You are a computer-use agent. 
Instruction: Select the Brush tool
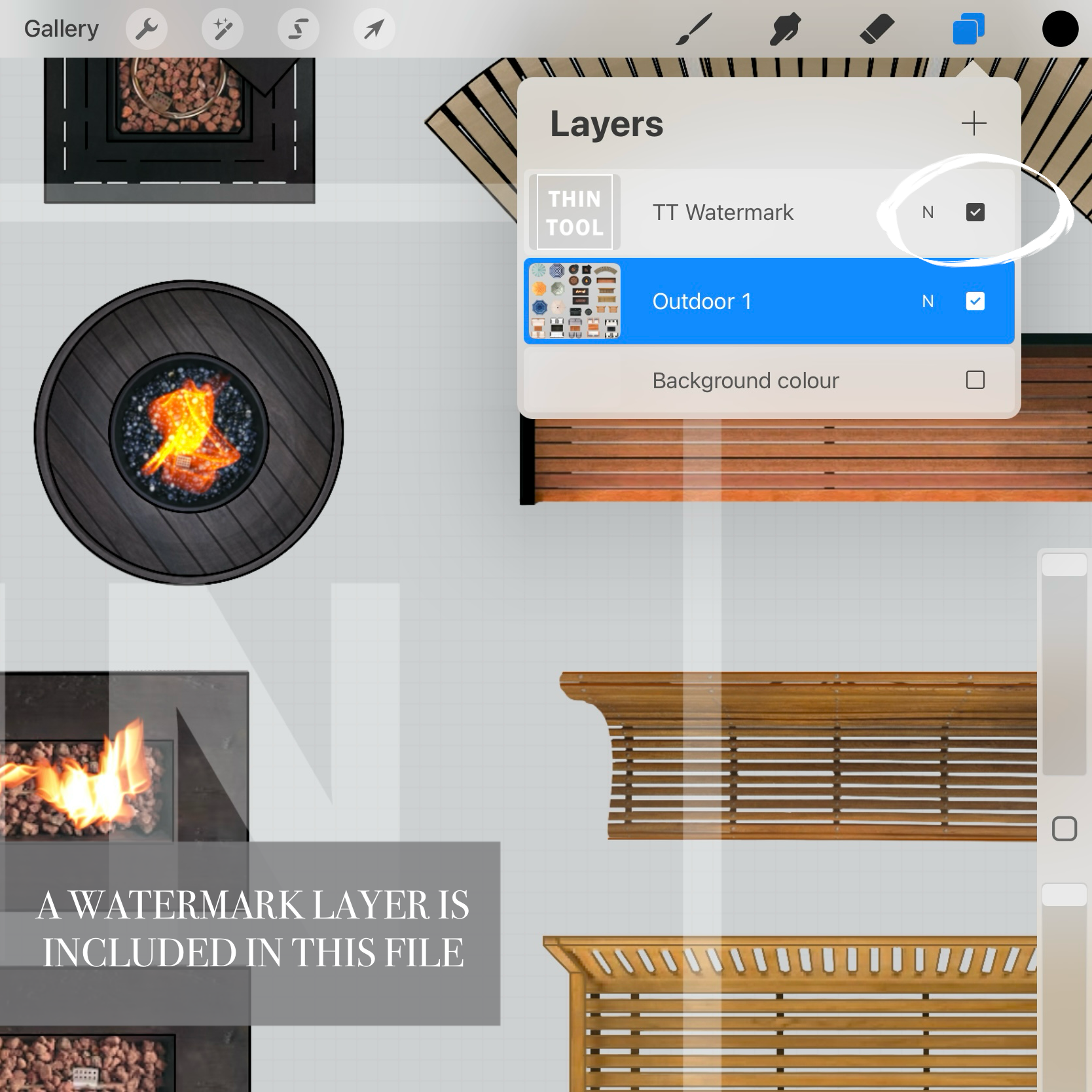tap(694, 29)
